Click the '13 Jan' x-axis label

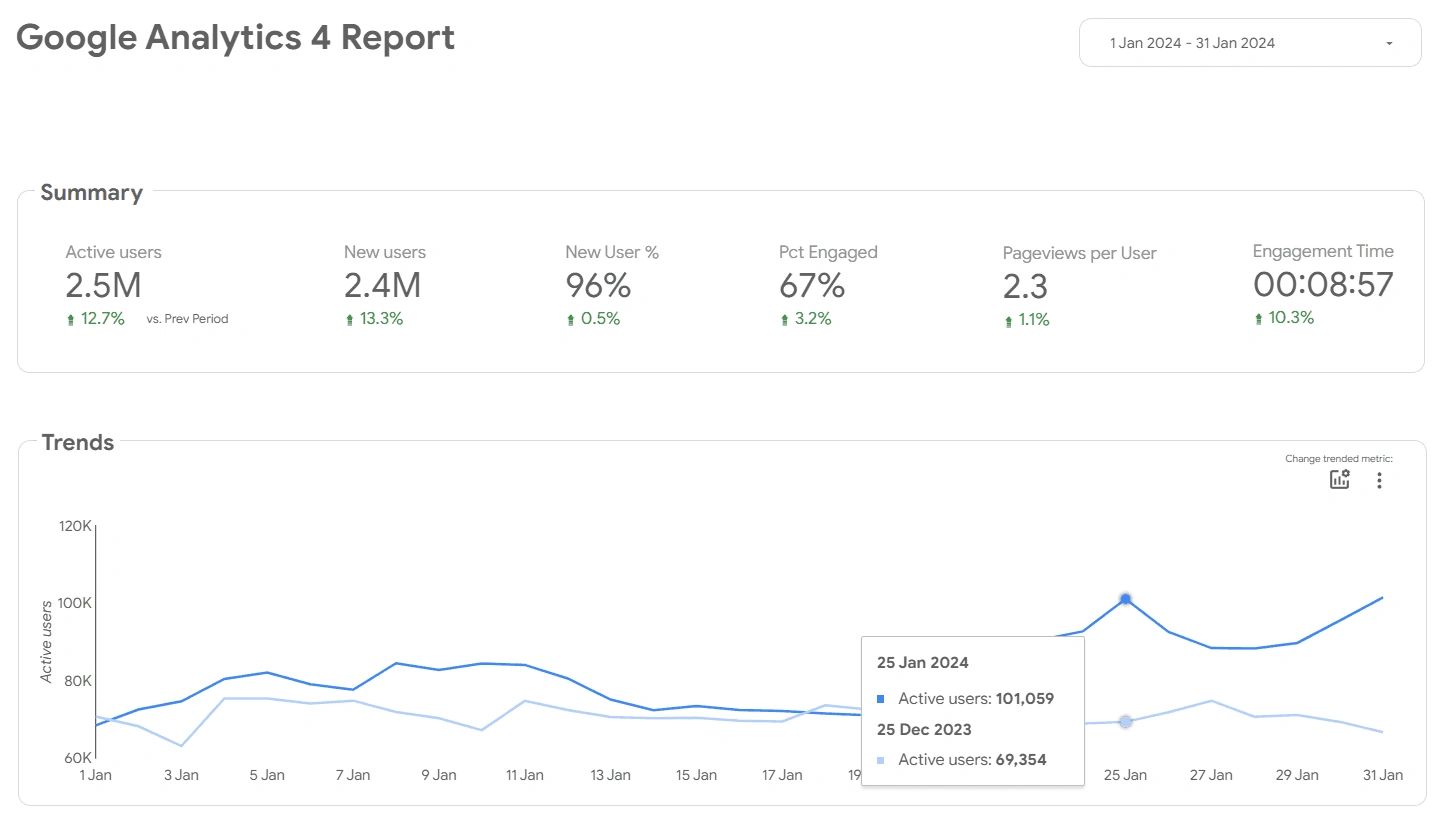tap(610, 775)
